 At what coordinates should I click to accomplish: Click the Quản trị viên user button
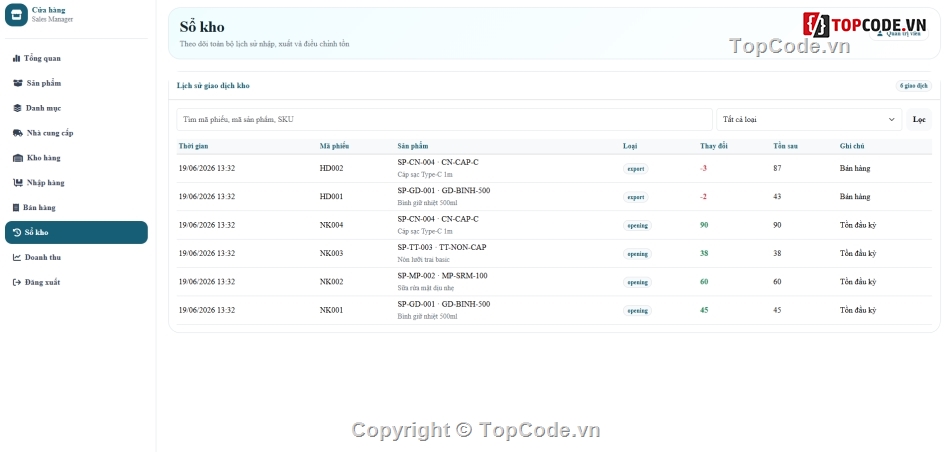899,34
